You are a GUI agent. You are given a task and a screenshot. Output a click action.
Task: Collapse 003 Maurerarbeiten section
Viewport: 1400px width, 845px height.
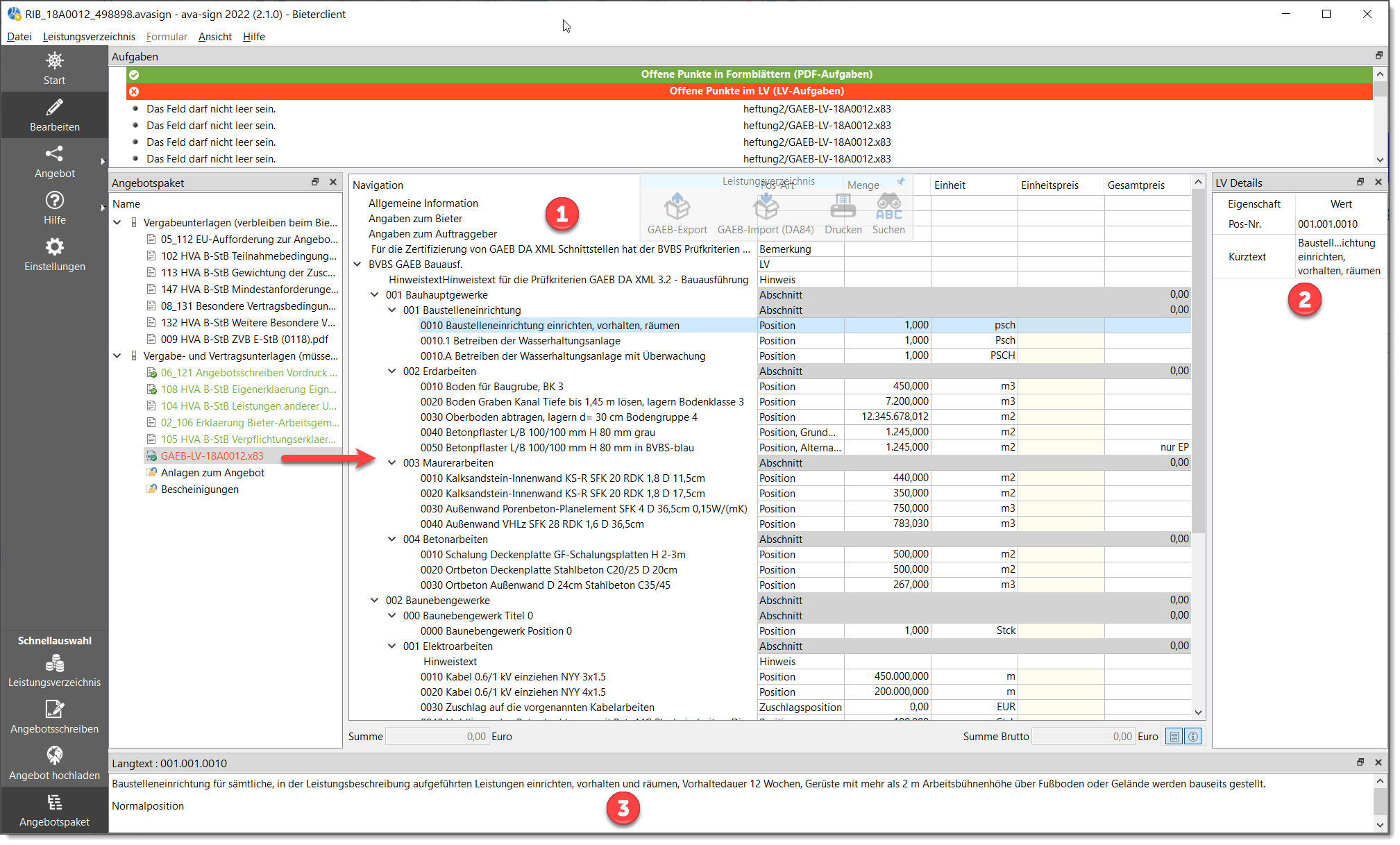(x=392, y=463)
